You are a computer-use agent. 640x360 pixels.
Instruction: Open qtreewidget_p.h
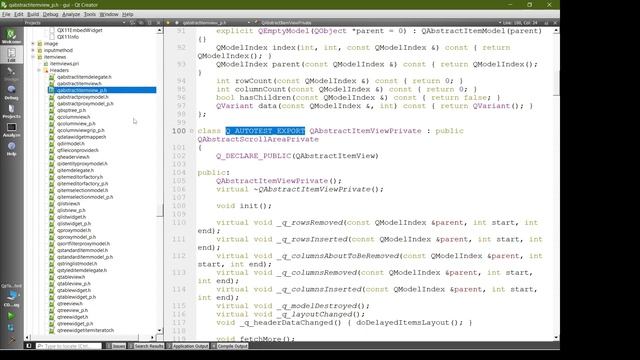(75, 324)
